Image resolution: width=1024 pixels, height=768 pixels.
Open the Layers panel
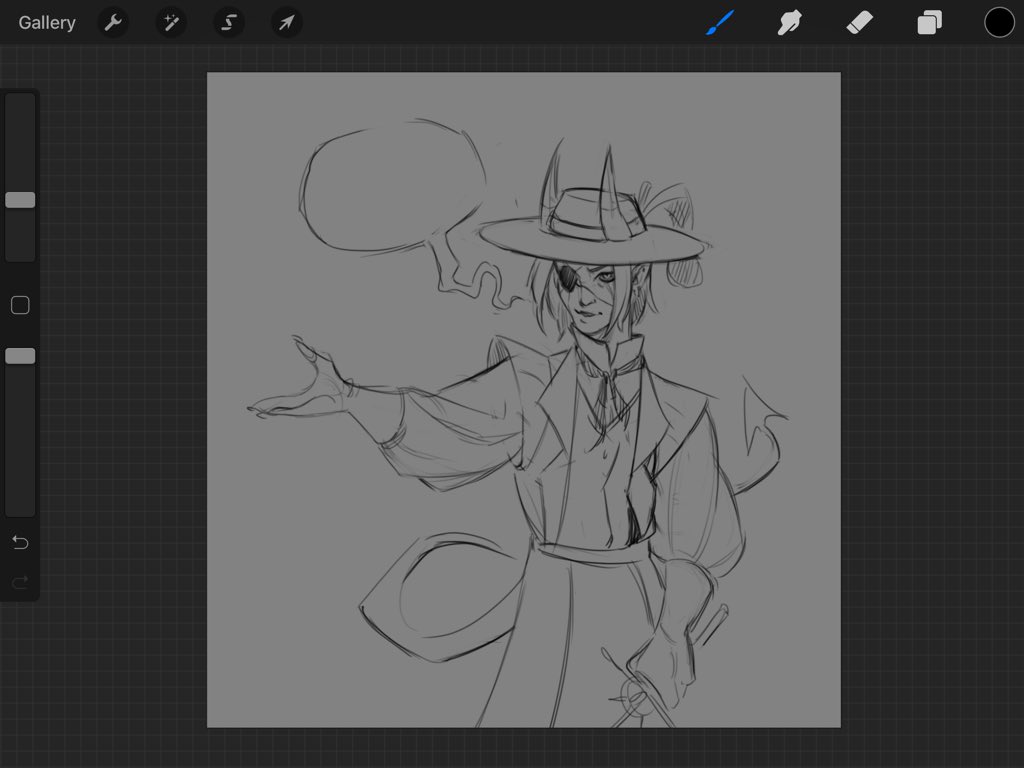pyautogui.click(x=929, y=22)
